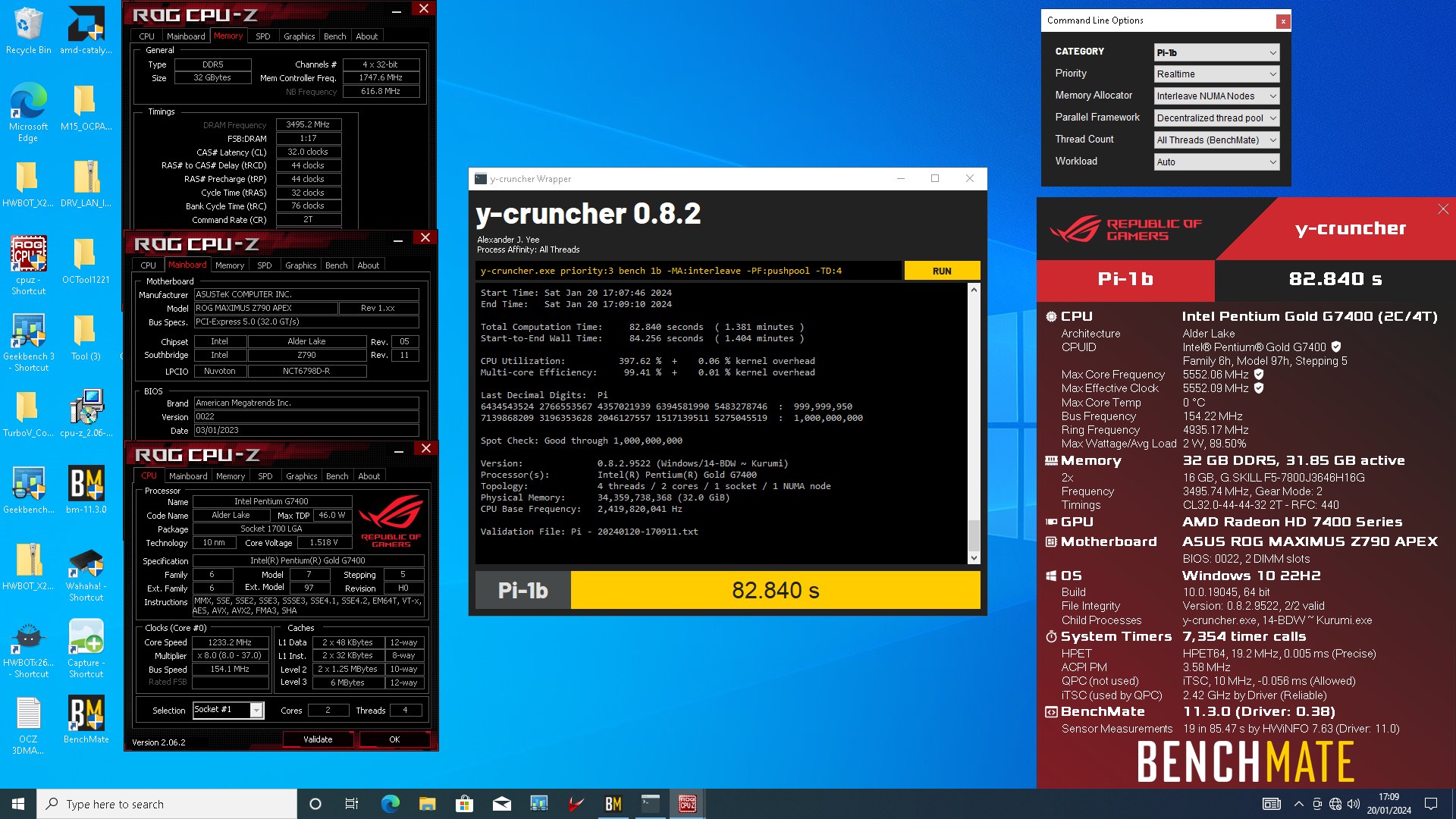Switch to ROG CPU-Z taskbar icon
This screenshot has width=1456, height=819.
point(687,804)
